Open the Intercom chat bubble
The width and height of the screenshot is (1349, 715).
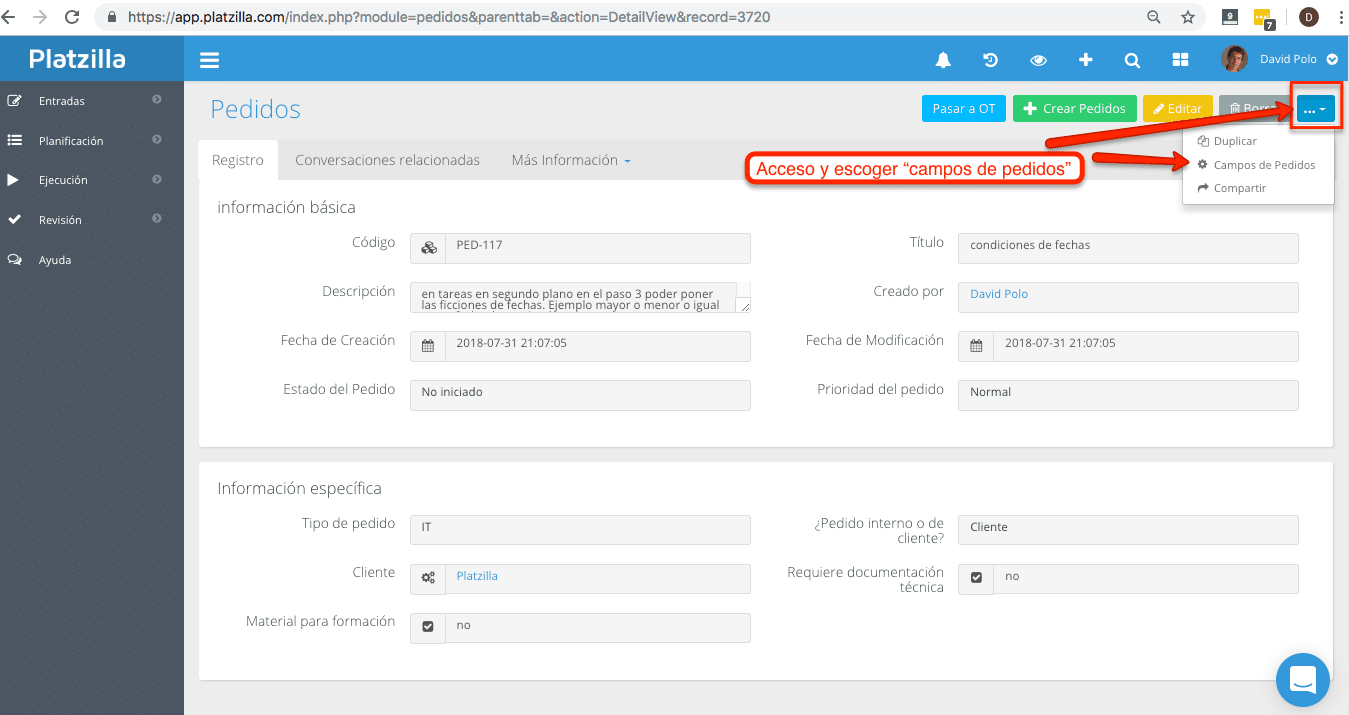pos(1302,680)
